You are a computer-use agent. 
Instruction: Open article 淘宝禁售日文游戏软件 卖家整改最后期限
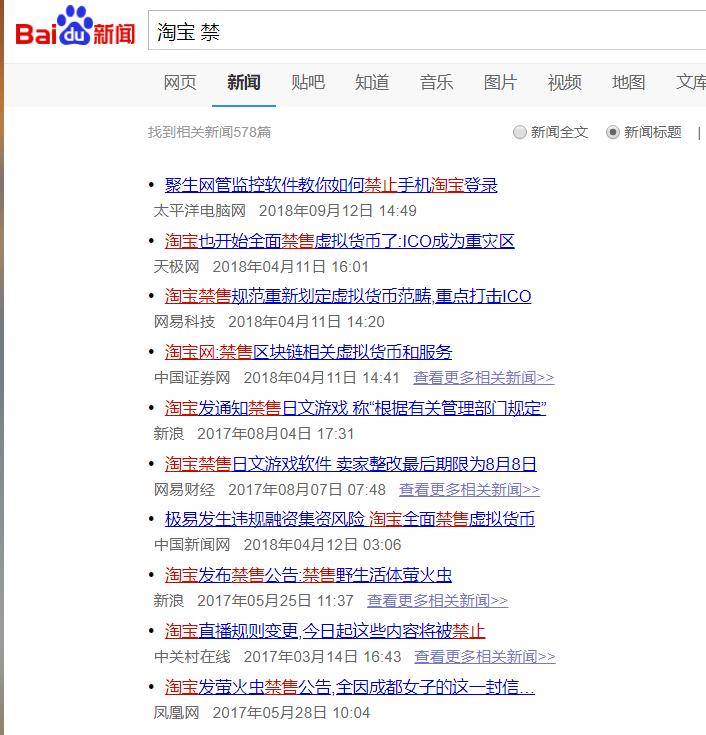coord(351,464)
